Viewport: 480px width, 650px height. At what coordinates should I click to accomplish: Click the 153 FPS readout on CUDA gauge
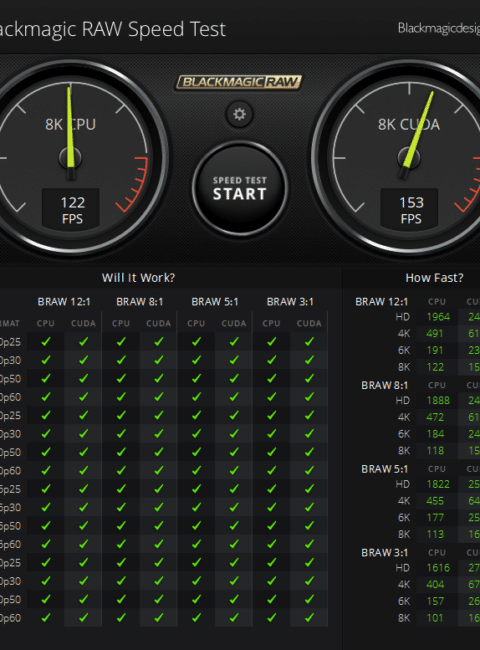click(x=411, y=210)
